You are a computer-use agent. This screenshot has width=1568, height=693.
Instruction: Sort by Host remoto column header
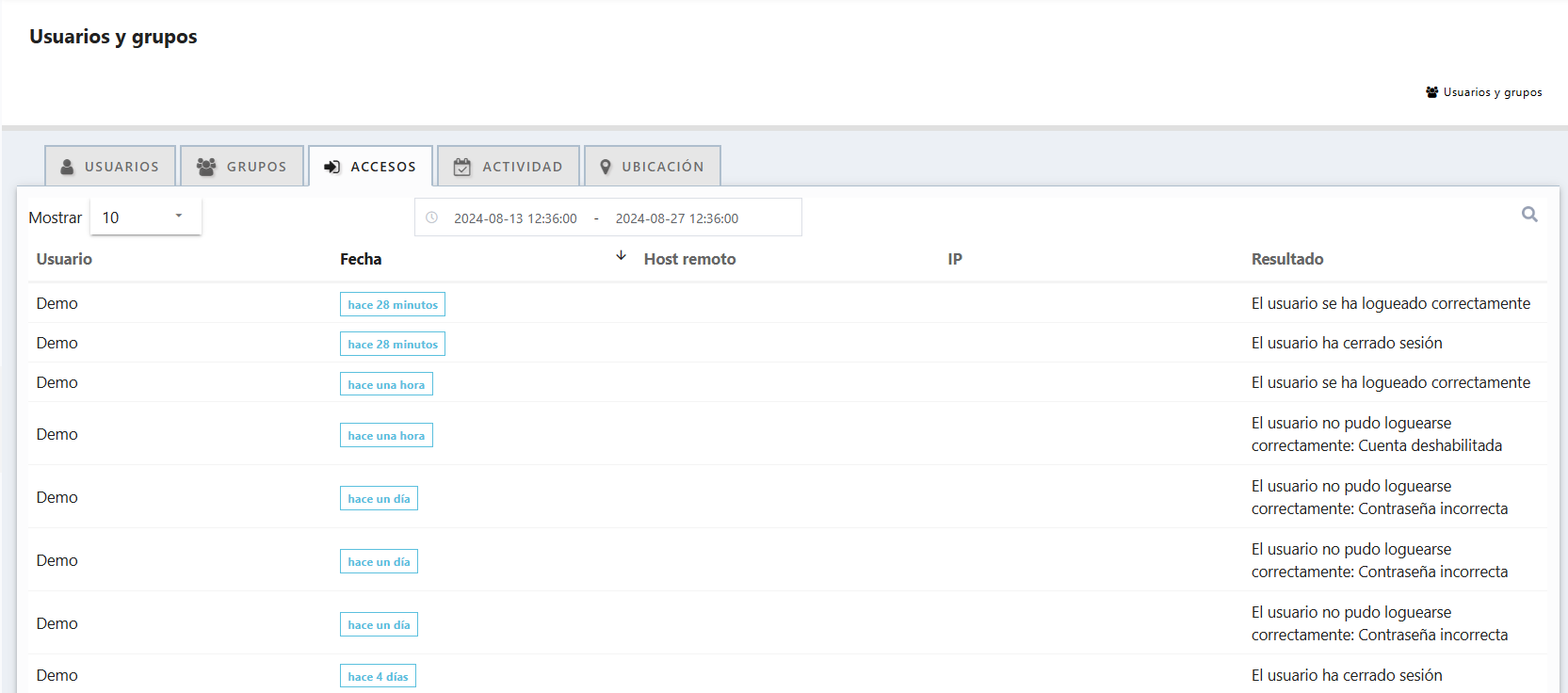coord(689,259)
